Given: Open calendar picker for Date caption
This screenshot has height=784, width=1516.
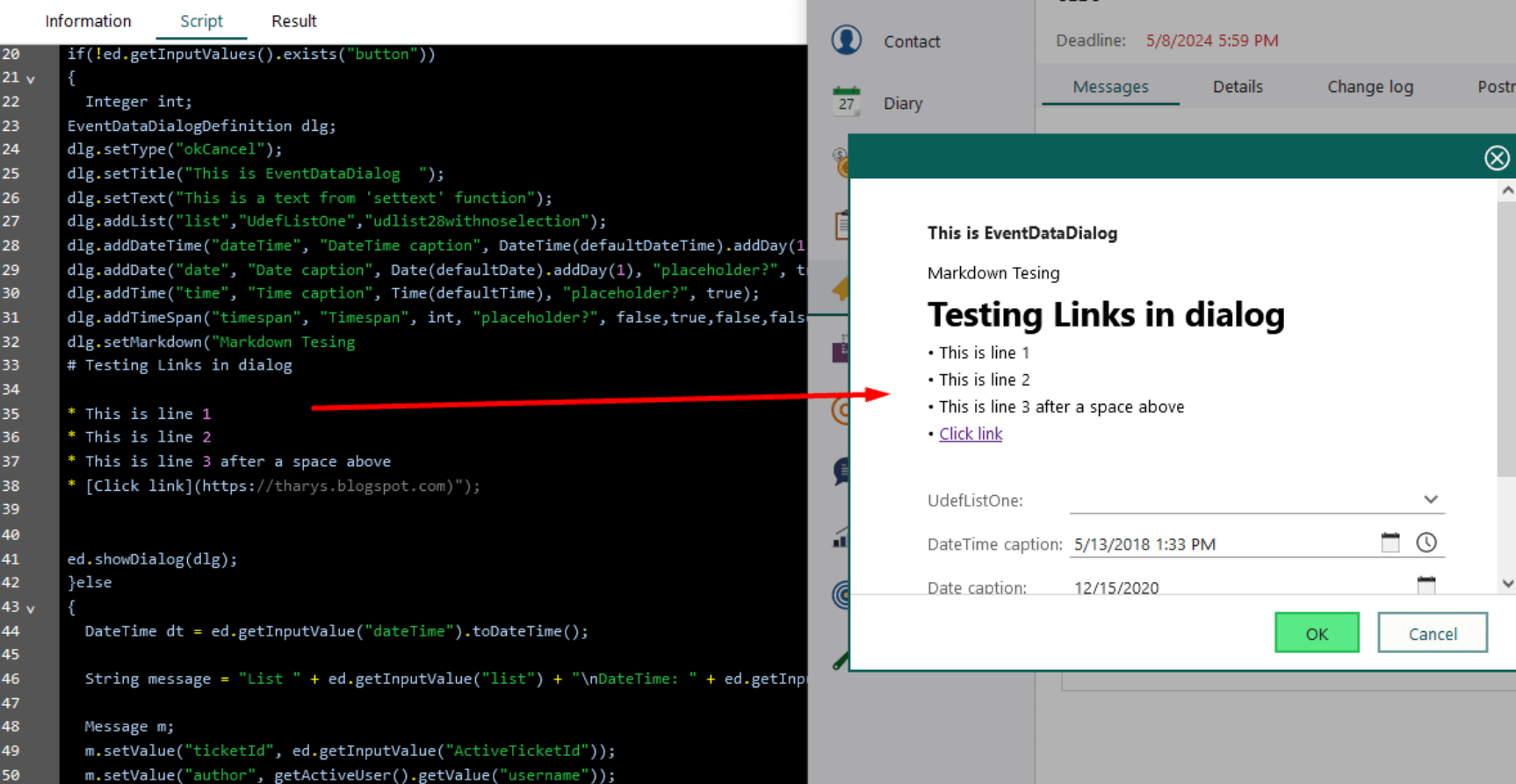Looking at the screenshot, I should point(1426,585).
